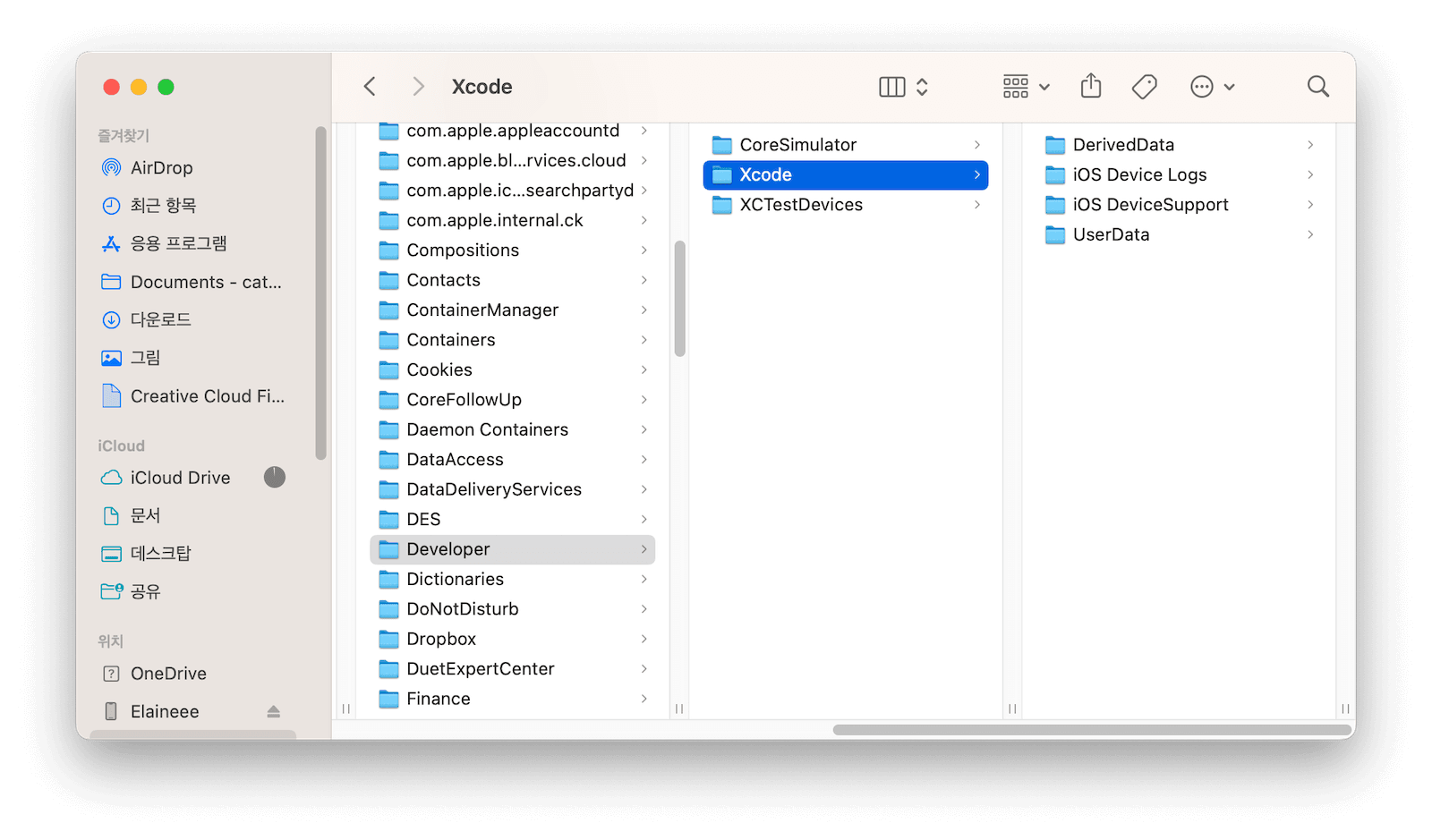Select the DerivedData folder
Image resolution: width=1432 pixels, height=840 pixels.
click(x=1179, y=145)
